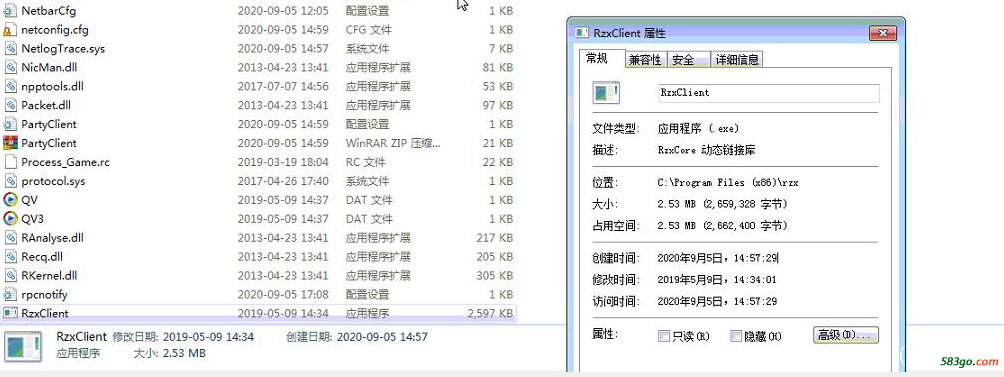Switch to the 兼容性 tab
The width and height of the screenshot is (1004, 377).
(645, 60)
